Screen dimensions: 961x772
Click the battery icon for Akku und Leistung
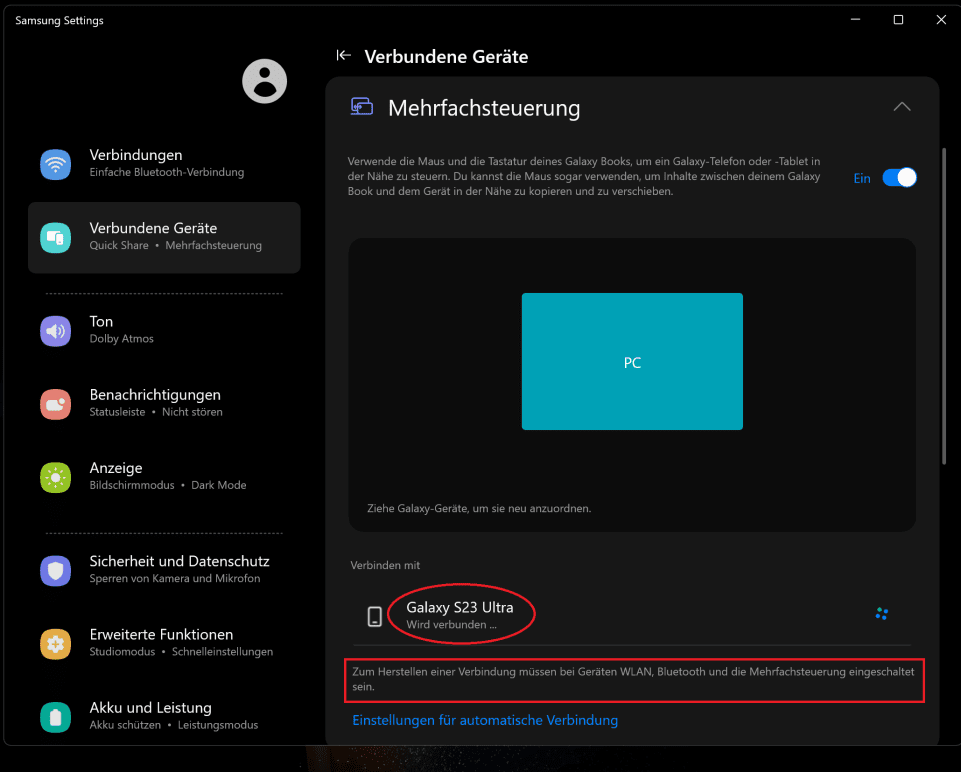click(x=56, y=717)
